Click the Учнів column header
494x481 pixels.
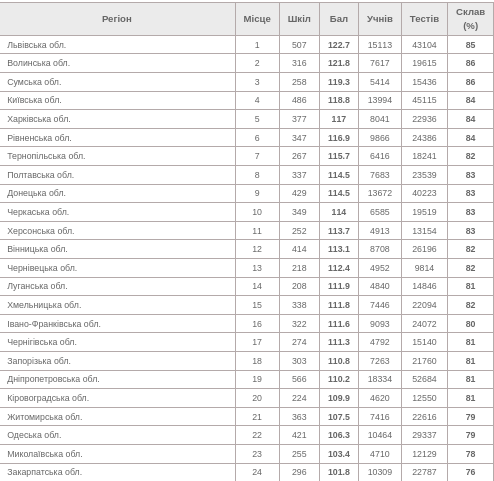coord(380,19)
